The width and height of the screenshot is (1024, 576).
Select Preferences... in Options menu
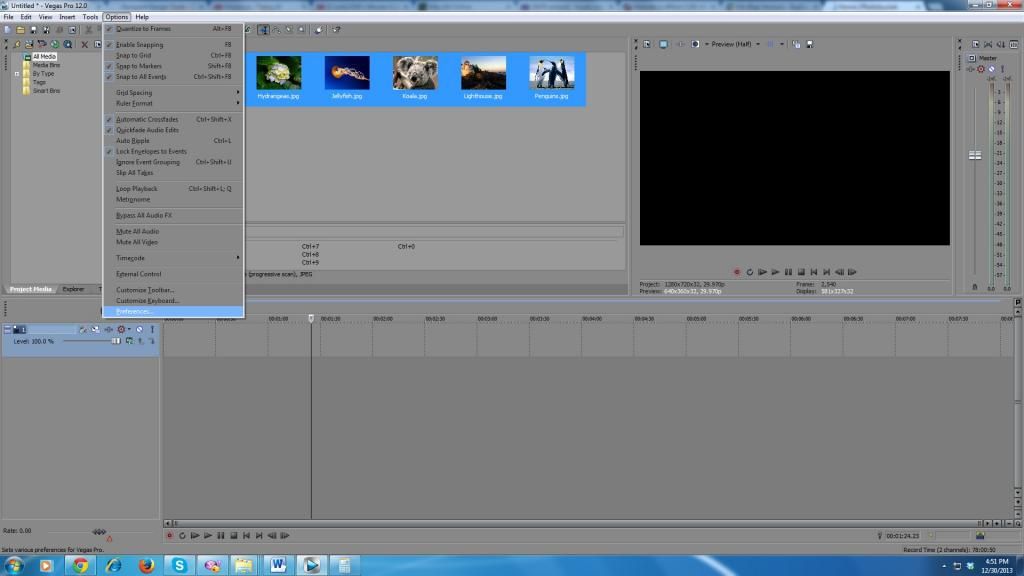coord(173,312)
